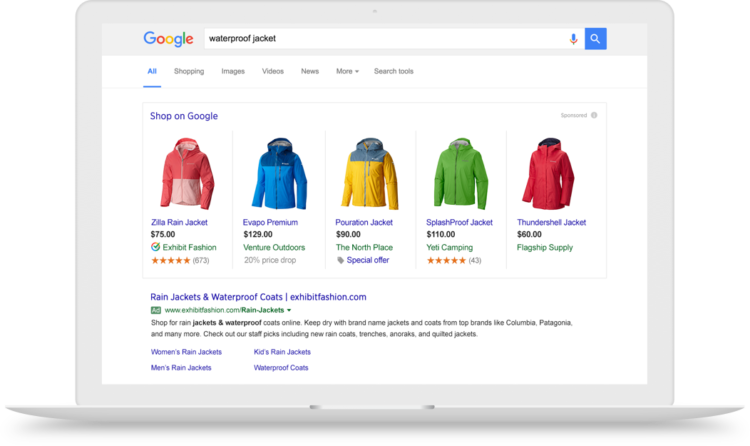Click the green Ad label badge
750x446 pixels.
(156, 310)
